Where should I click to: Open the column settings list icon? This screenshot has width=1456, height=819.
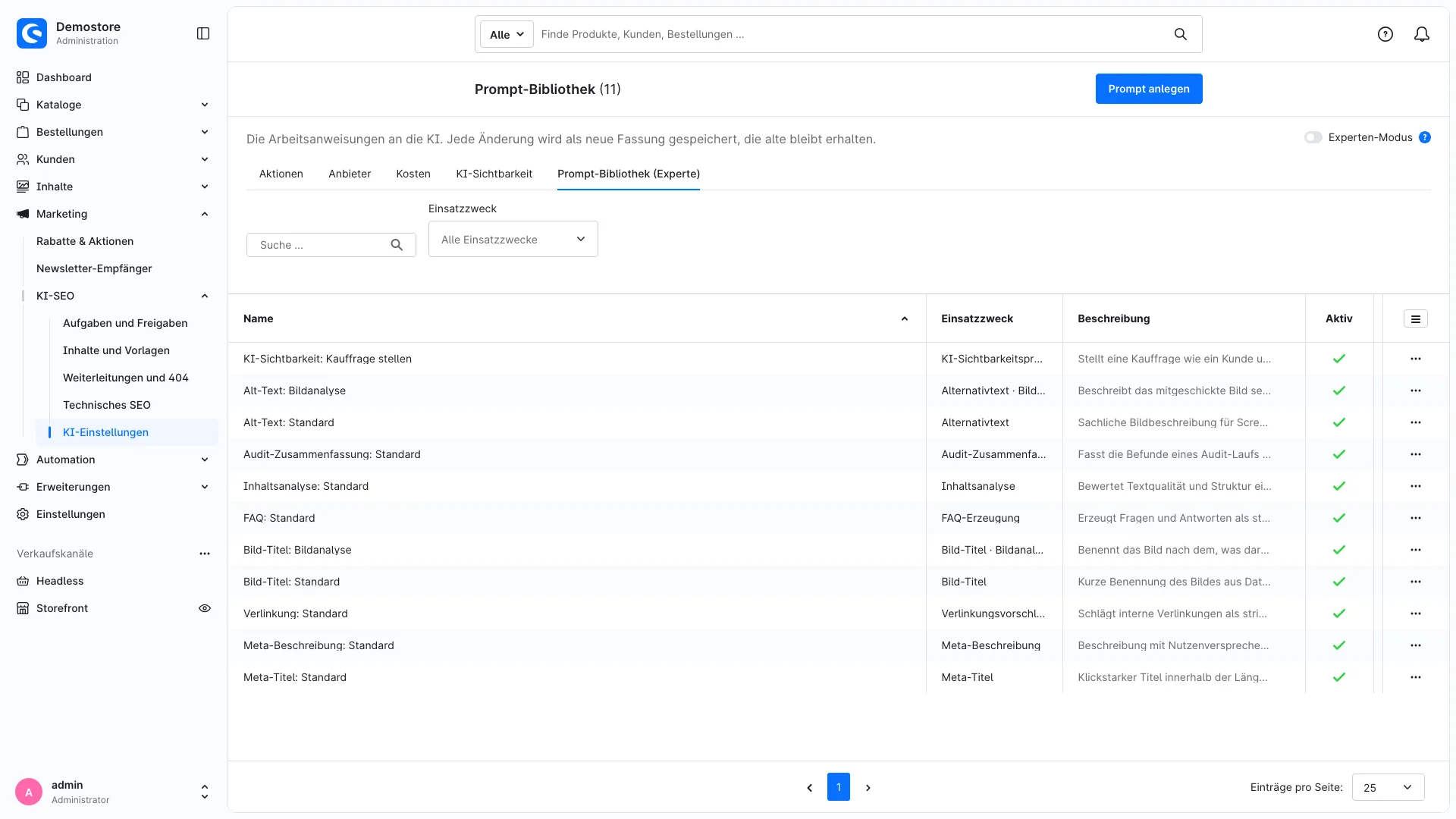click(x=1416, y=319)
